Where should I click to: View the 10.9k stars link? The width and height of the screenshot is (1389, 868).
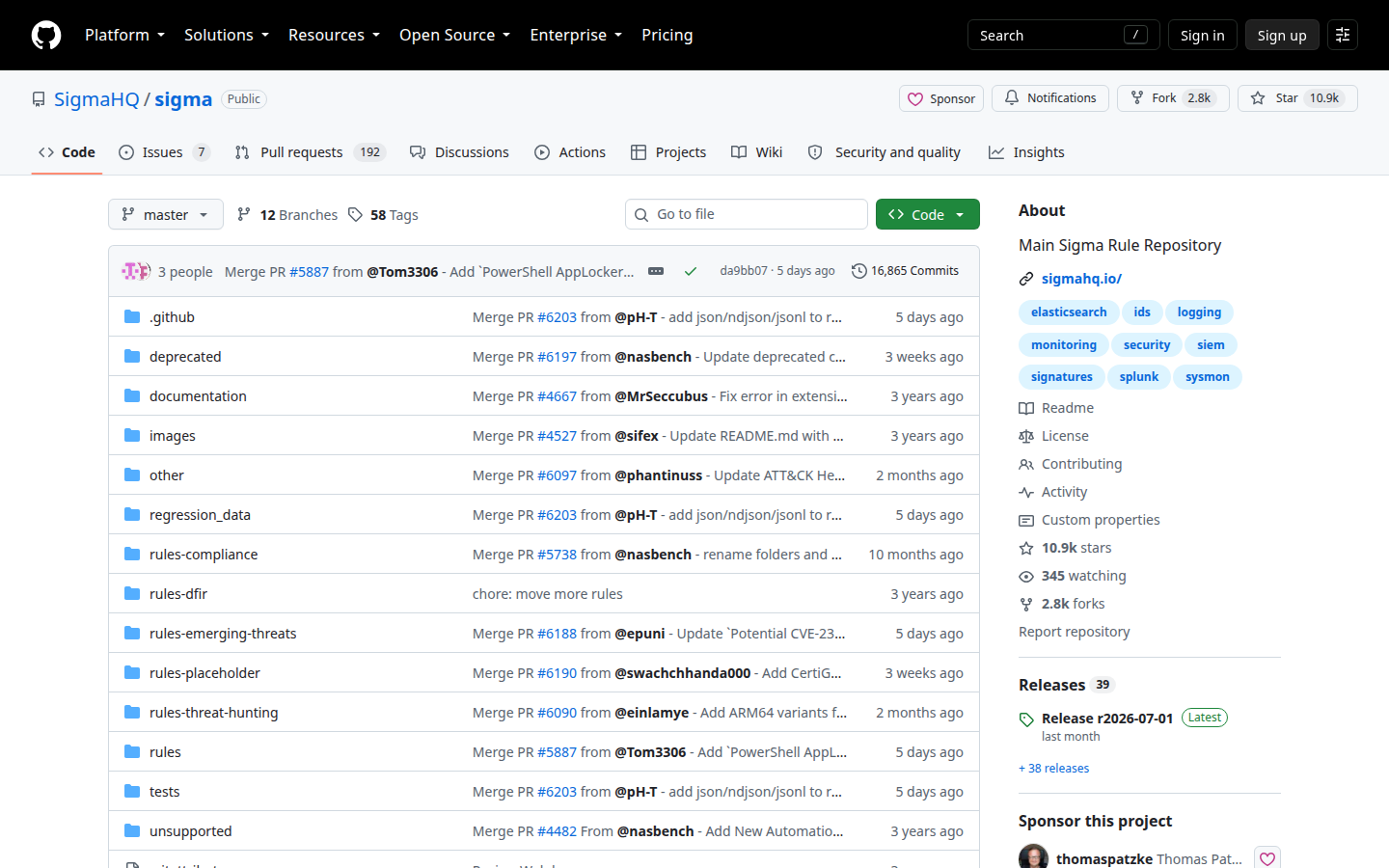pyautogui.click(x=1065, y=548)
